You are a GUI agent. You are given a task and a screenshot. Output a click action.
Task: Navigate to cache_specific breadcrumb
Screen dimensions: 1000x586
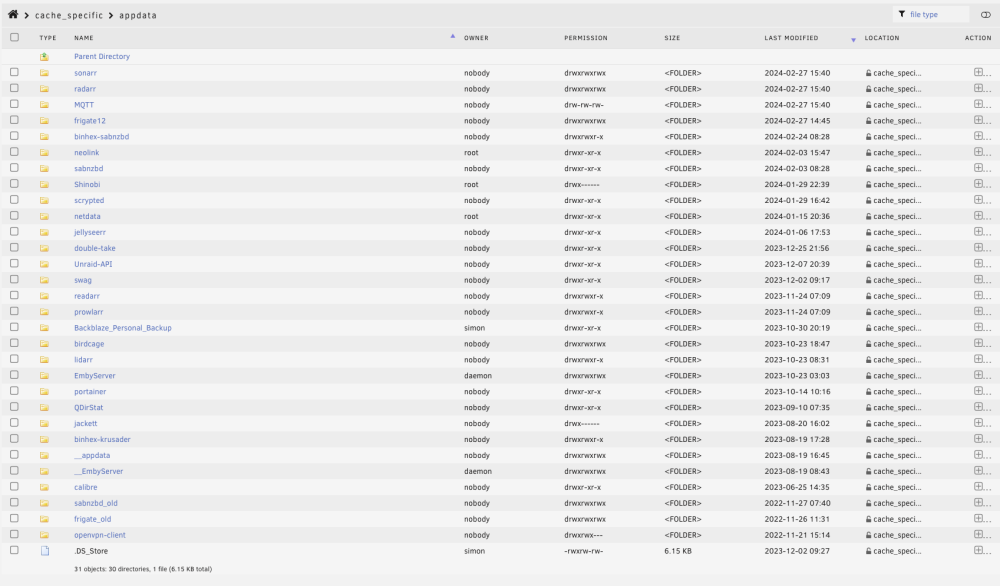pyautogui.click(x=69, y=15)
